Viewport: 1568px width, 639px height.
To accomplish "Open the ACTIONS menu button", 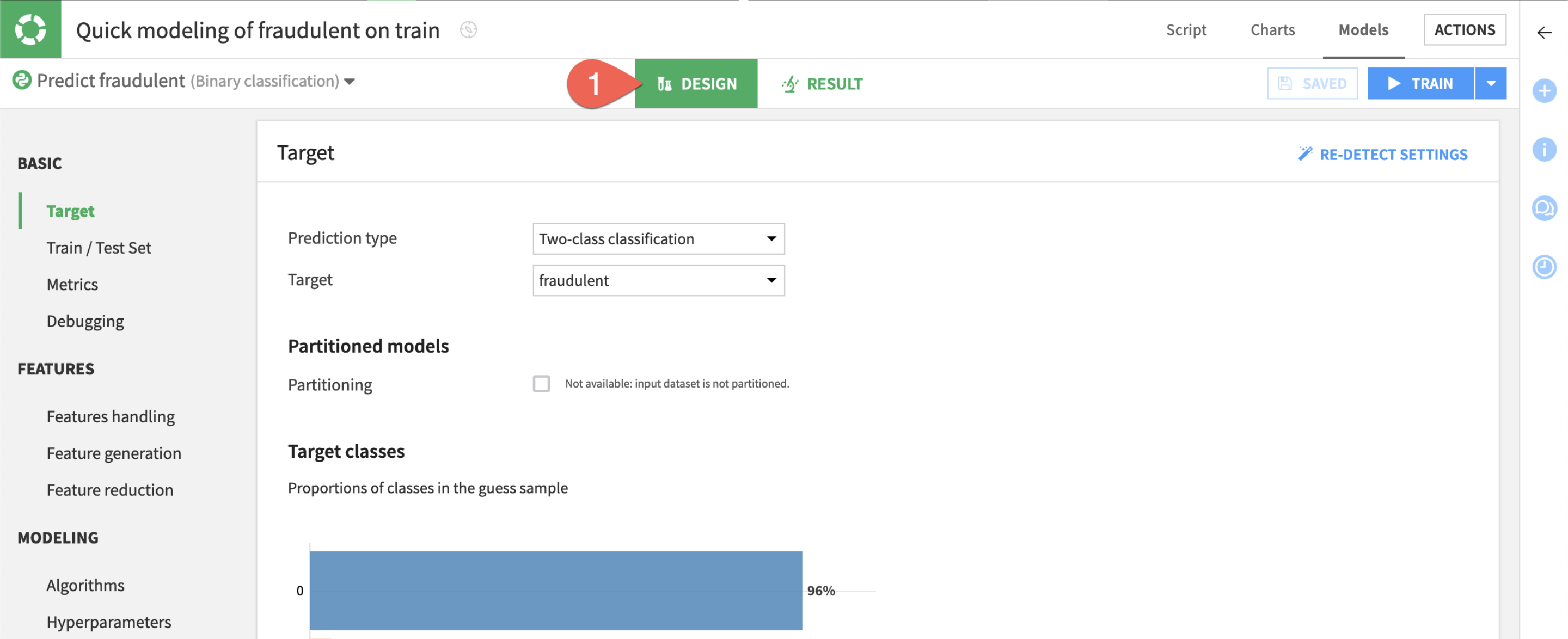I will click(x=1464, y=30).
